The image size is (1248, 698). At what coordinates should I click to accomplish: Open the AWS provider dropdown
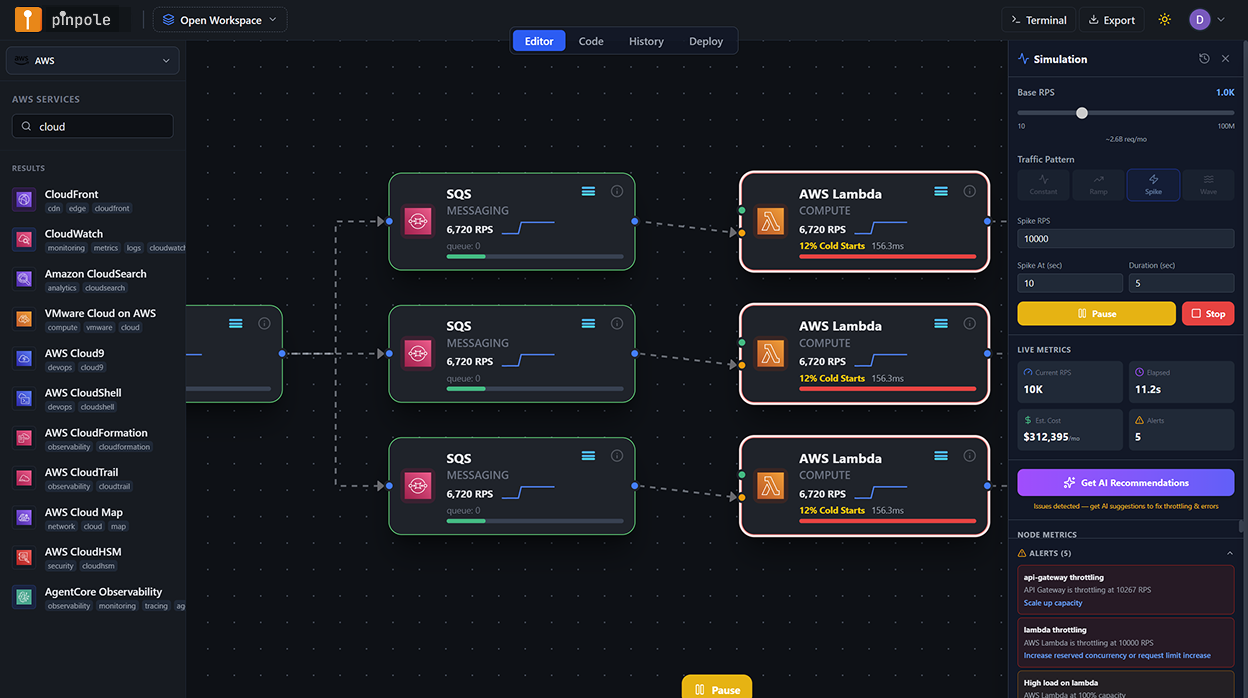(x=92, y=60)
